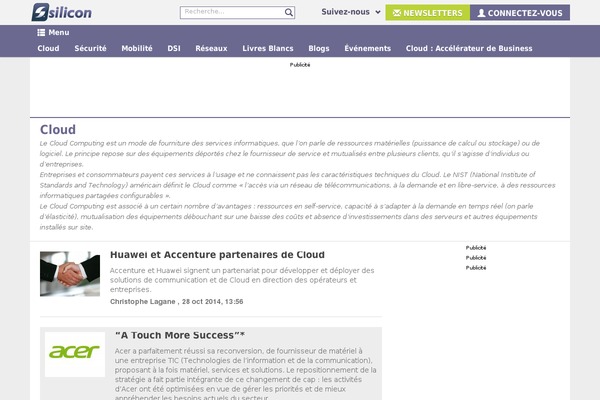Screen dimensions: 600x400
Task: Go to the Mobilité section
Action: [x=137, y=48]
